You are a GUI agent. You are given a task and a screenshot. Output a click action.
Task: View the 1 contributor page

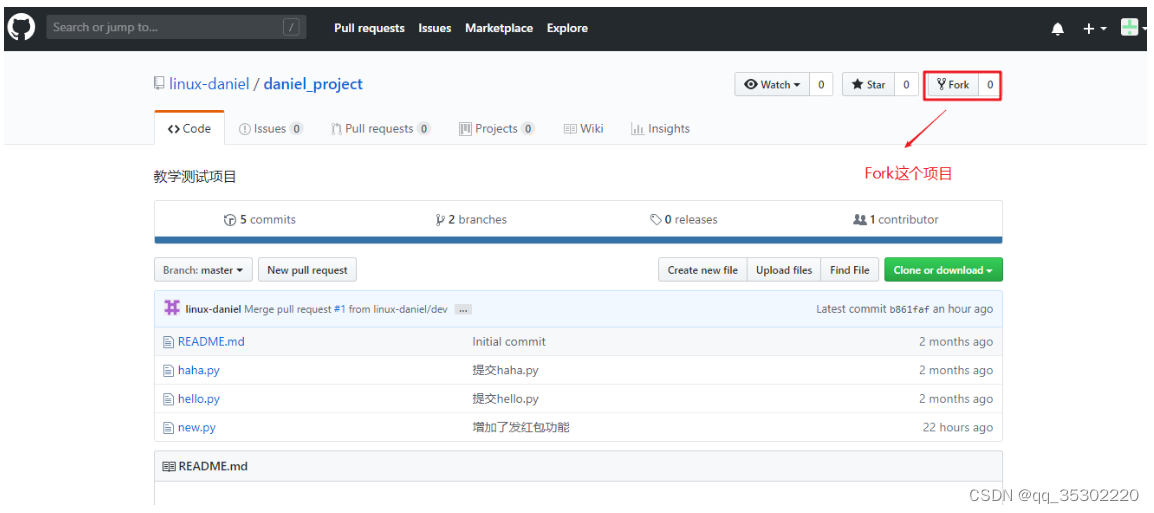pos(896,219)
